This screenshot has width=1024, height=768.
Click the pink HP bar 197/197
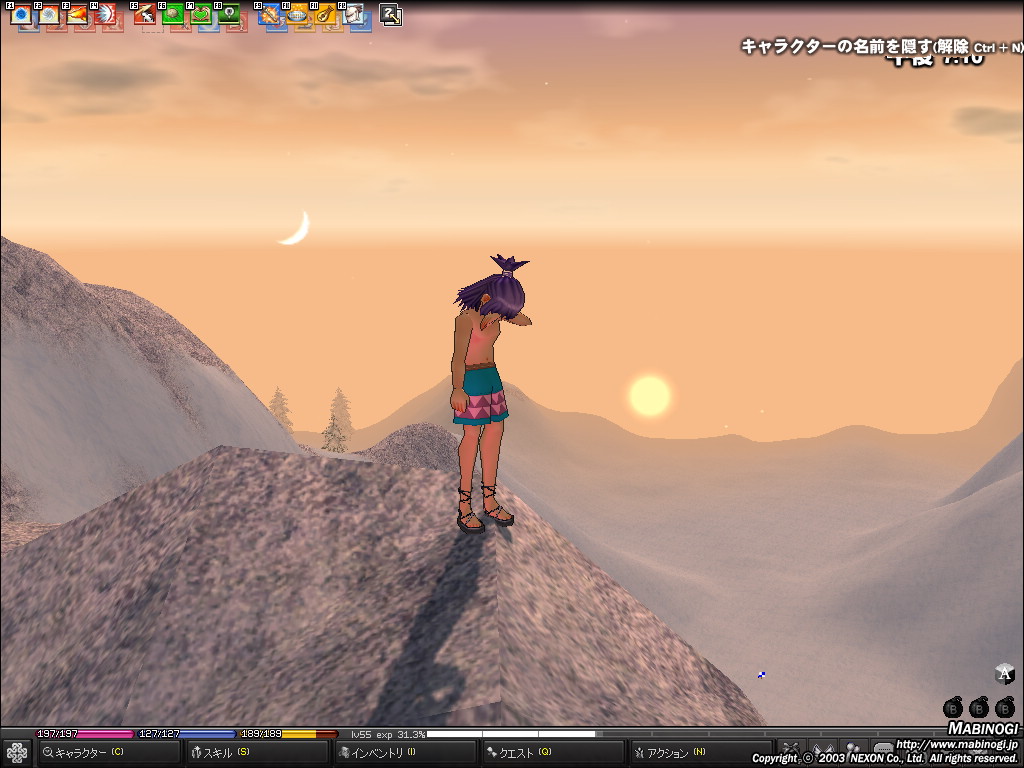click(85, 734)
